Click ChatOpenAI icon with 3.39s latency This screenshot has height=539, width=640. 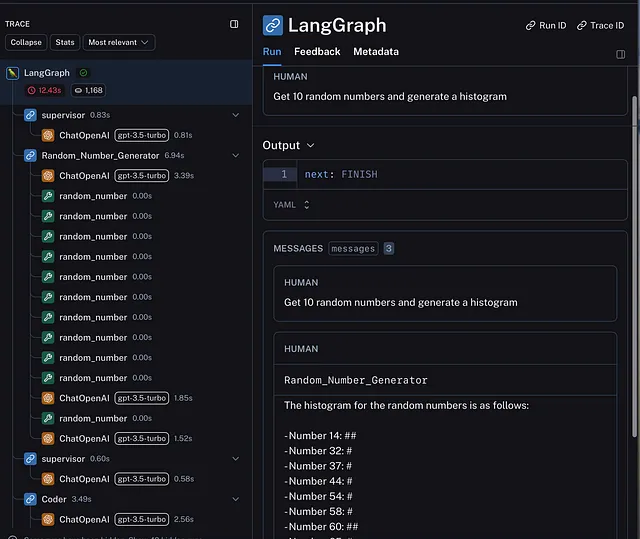48,176
